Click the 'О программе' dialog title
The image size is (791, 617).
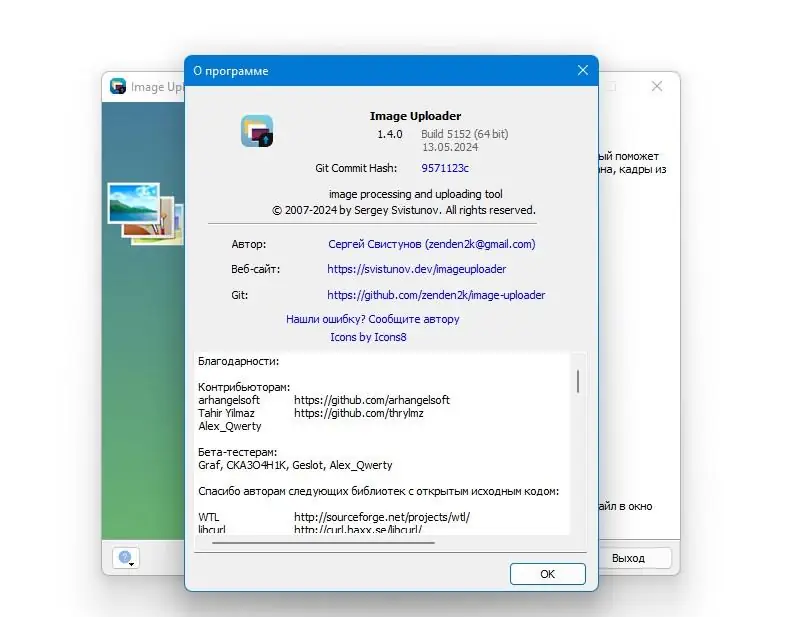231,71
